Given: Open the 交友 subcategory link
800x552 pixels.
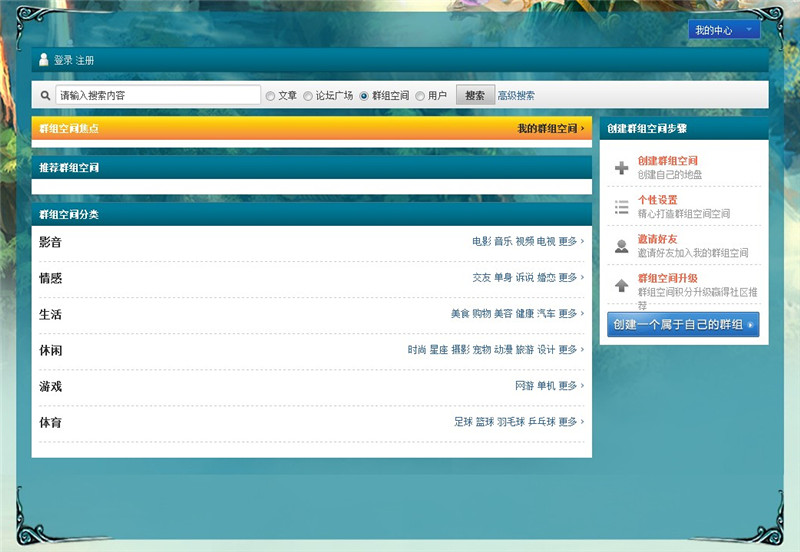Looking at the screenshot, I should (x=482, y=278).
